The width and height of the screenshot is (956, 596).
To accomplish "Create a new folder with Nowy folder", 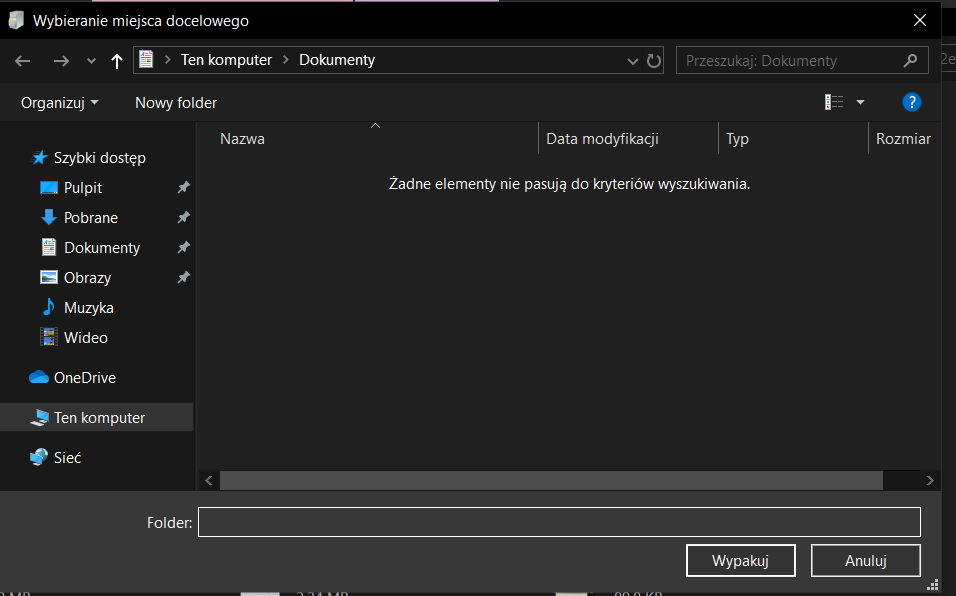I will pyautogui.click(x=176, y=102).
